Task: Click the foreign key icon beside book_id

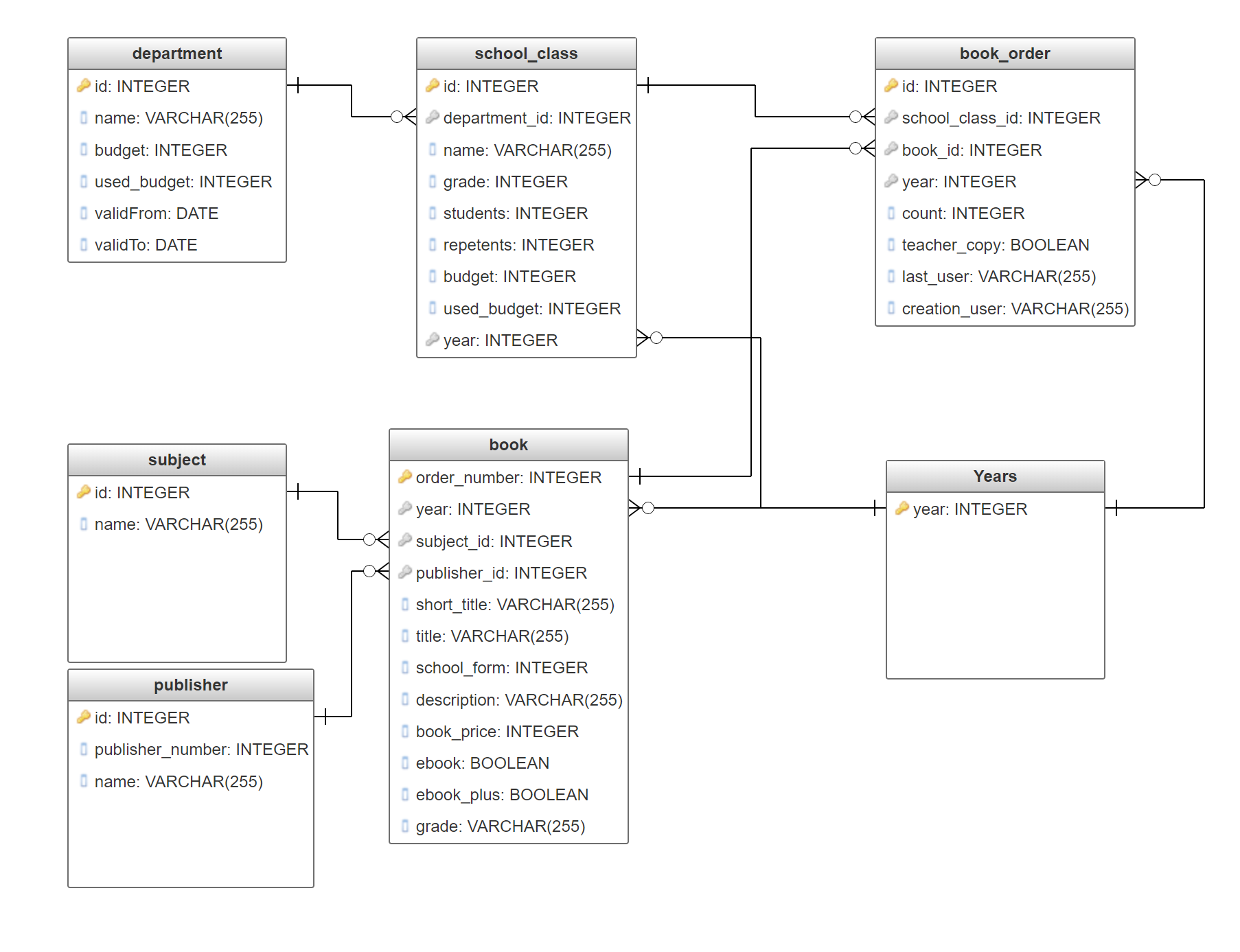Action: [x=891, y=149]
